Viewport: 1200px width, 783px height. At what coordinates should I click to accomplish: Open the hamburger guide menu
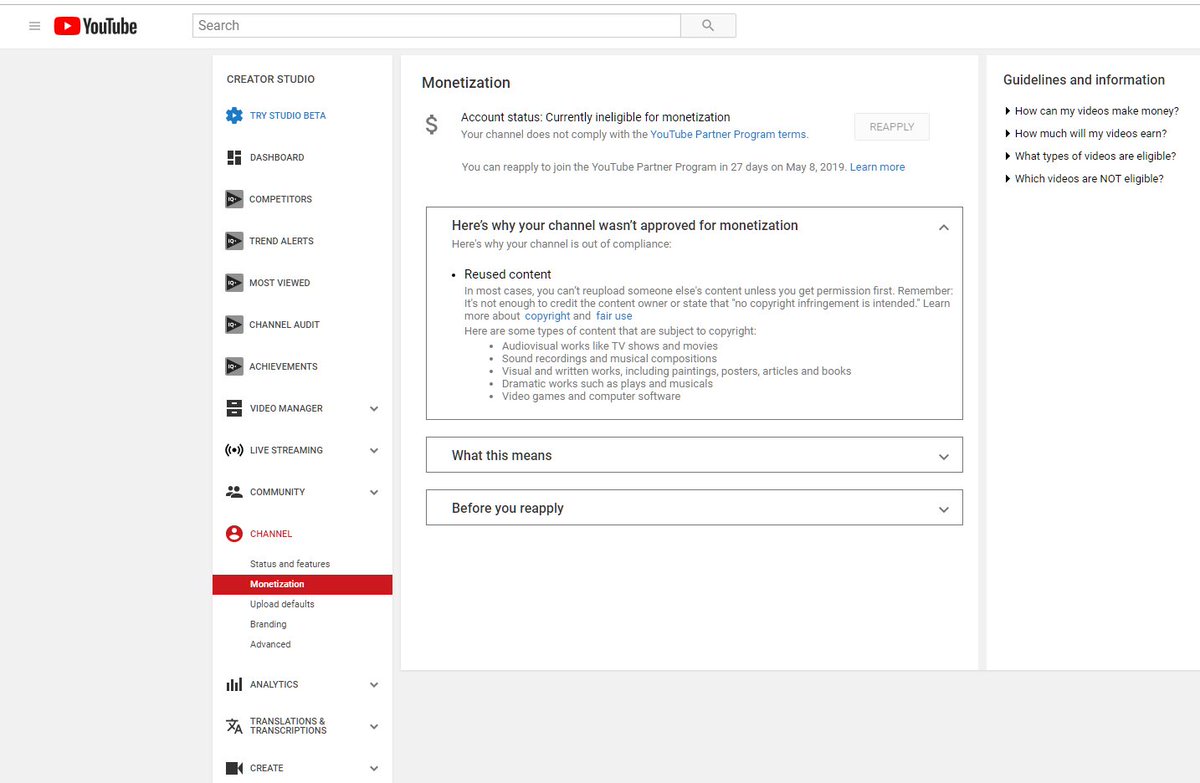tap(35, 26)
